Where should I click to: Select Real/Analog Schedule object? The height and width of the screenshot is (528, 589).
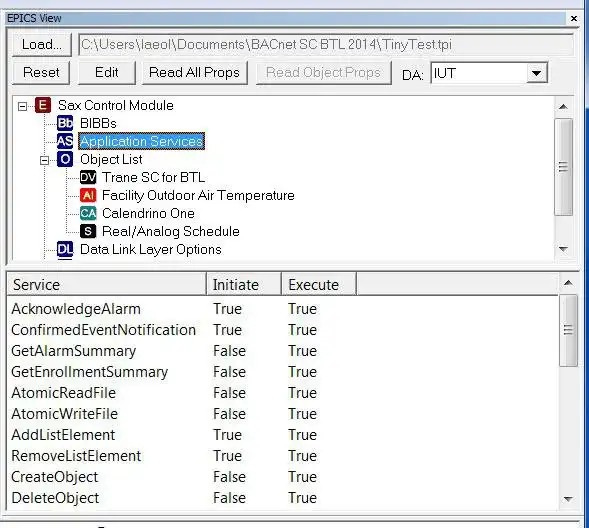tap(171, 231)
